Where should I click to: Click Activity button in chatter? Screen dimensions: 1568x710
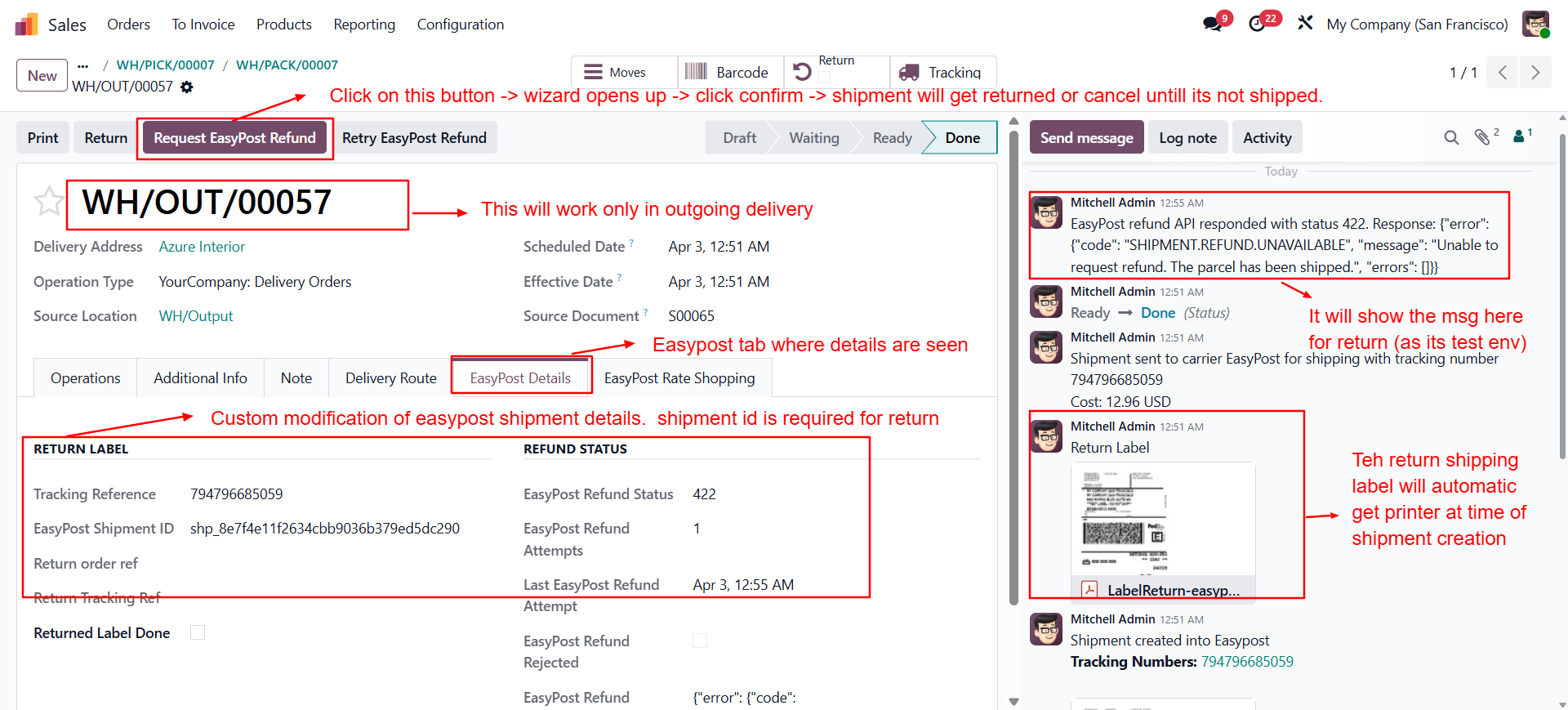[1267, 137]
